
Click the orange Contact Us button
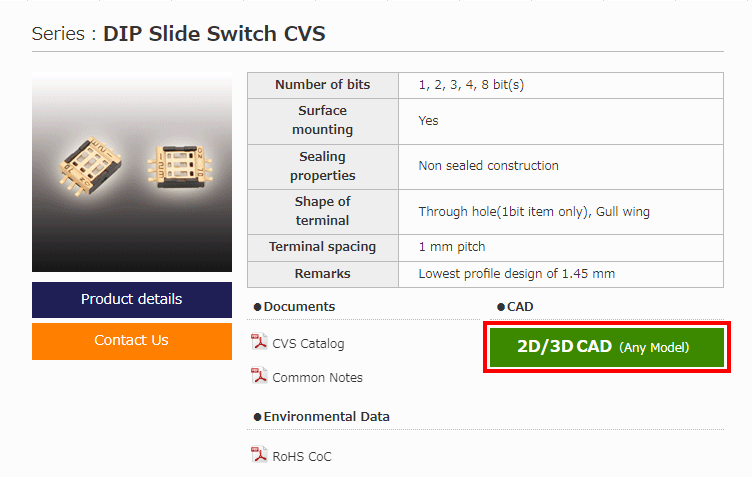tap(132, 341)
